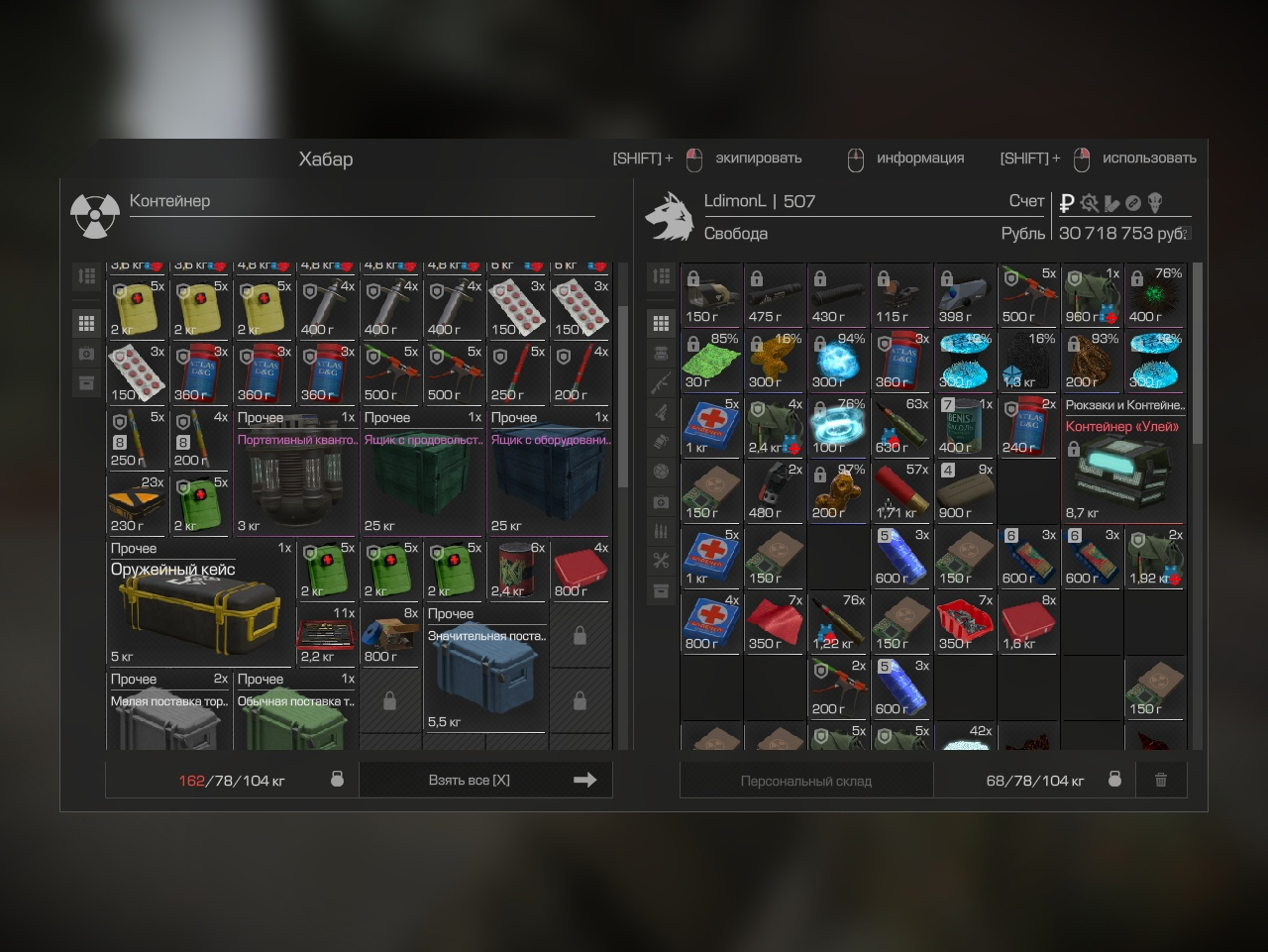Filter personal inventory by artifacts
This screenshot has height=952, width=1268.
pos(661,472)
